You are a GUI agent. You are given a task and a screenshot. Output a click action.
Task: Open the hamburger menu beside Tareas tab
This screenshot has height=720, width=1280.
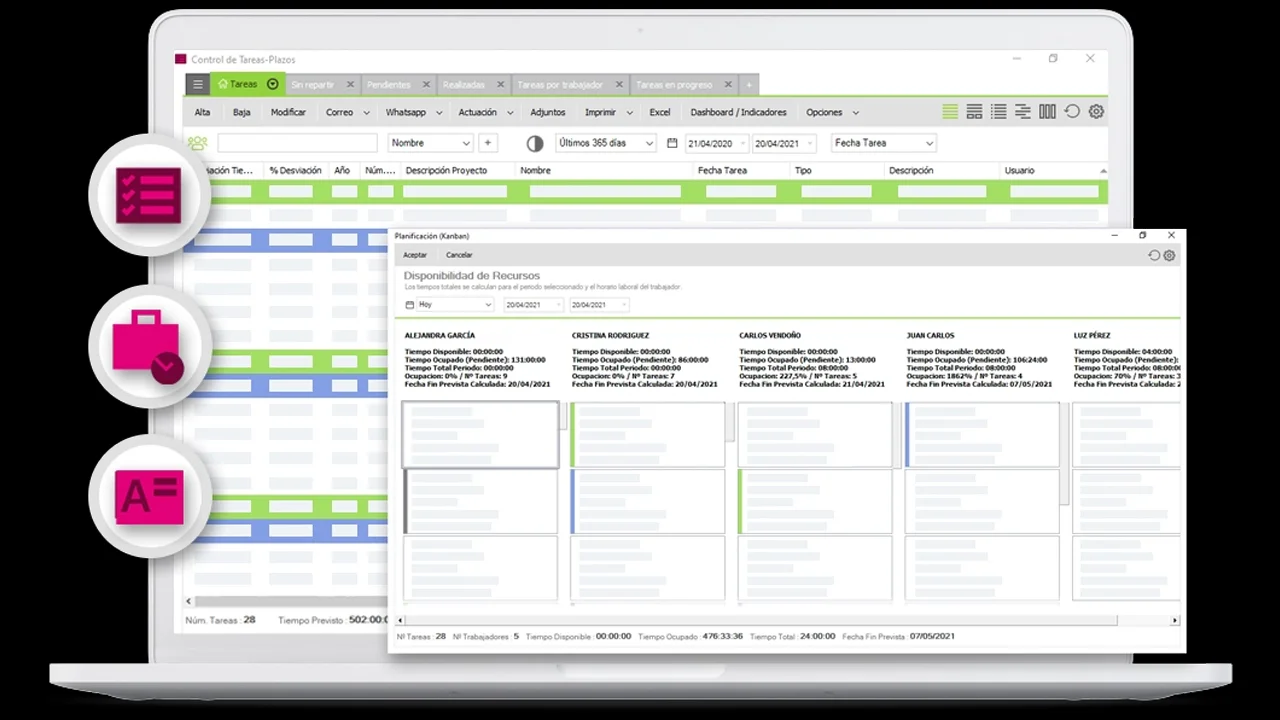tap(198, 85)
